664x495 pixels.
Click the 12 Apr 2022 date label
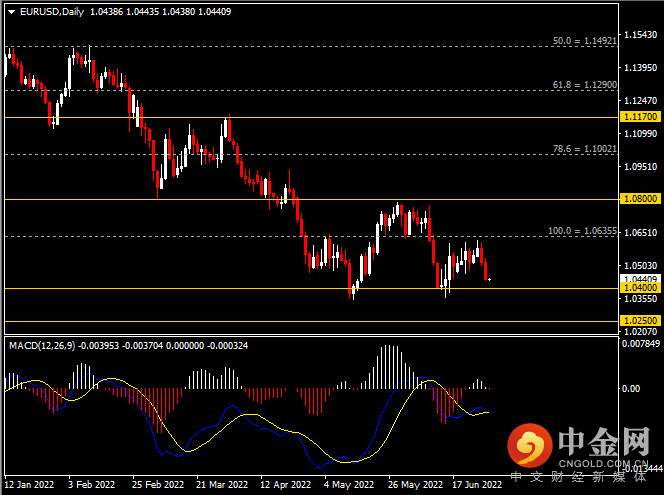(285, 484)
